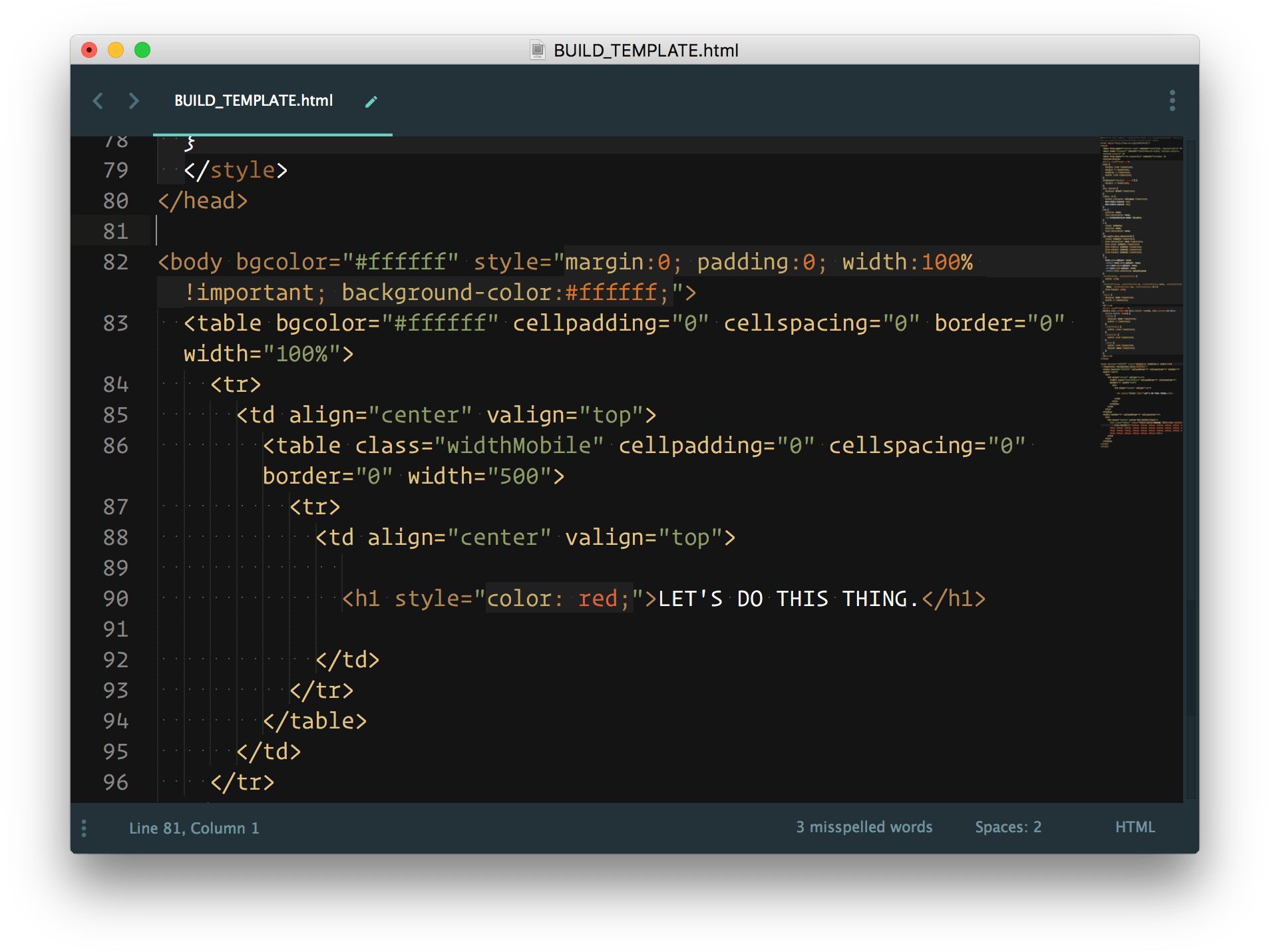
Task: Go forward with the right arrow icon
Action: point(133,100)
